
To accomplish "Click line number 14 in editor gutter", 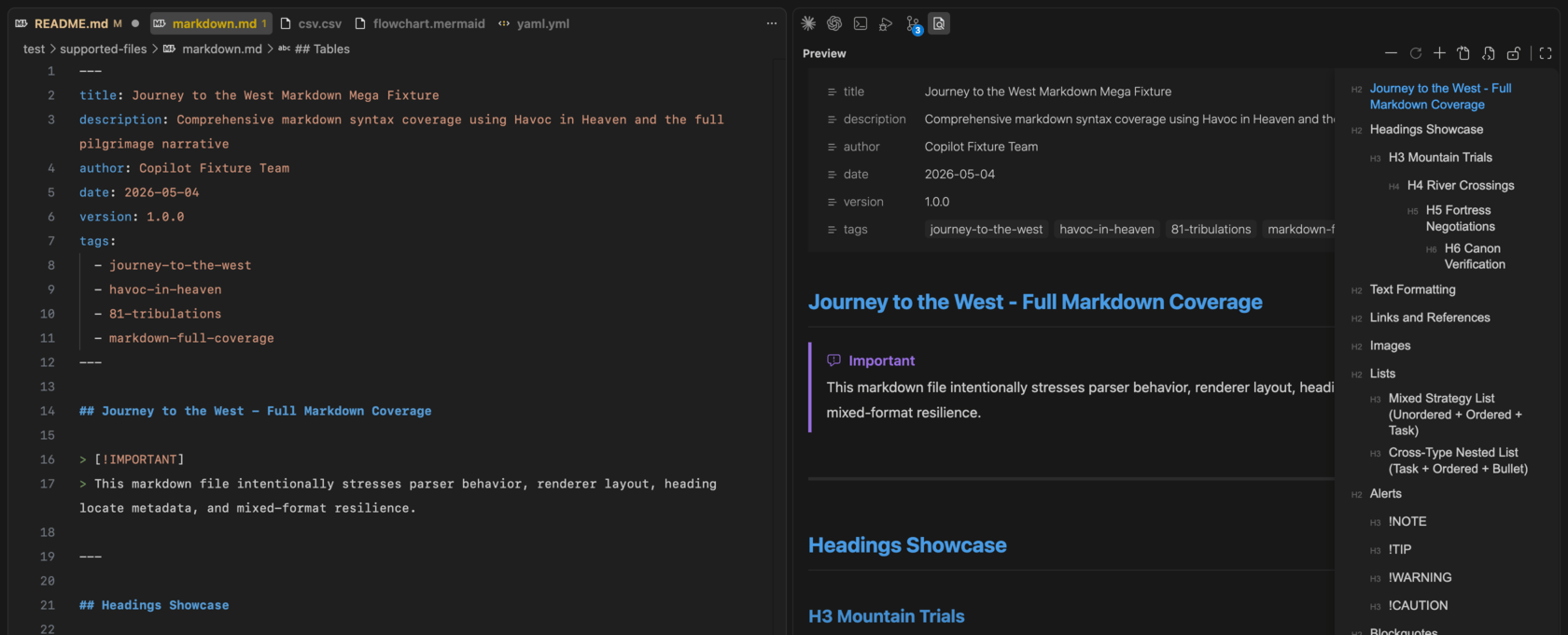I will click(x=48, y=411).
